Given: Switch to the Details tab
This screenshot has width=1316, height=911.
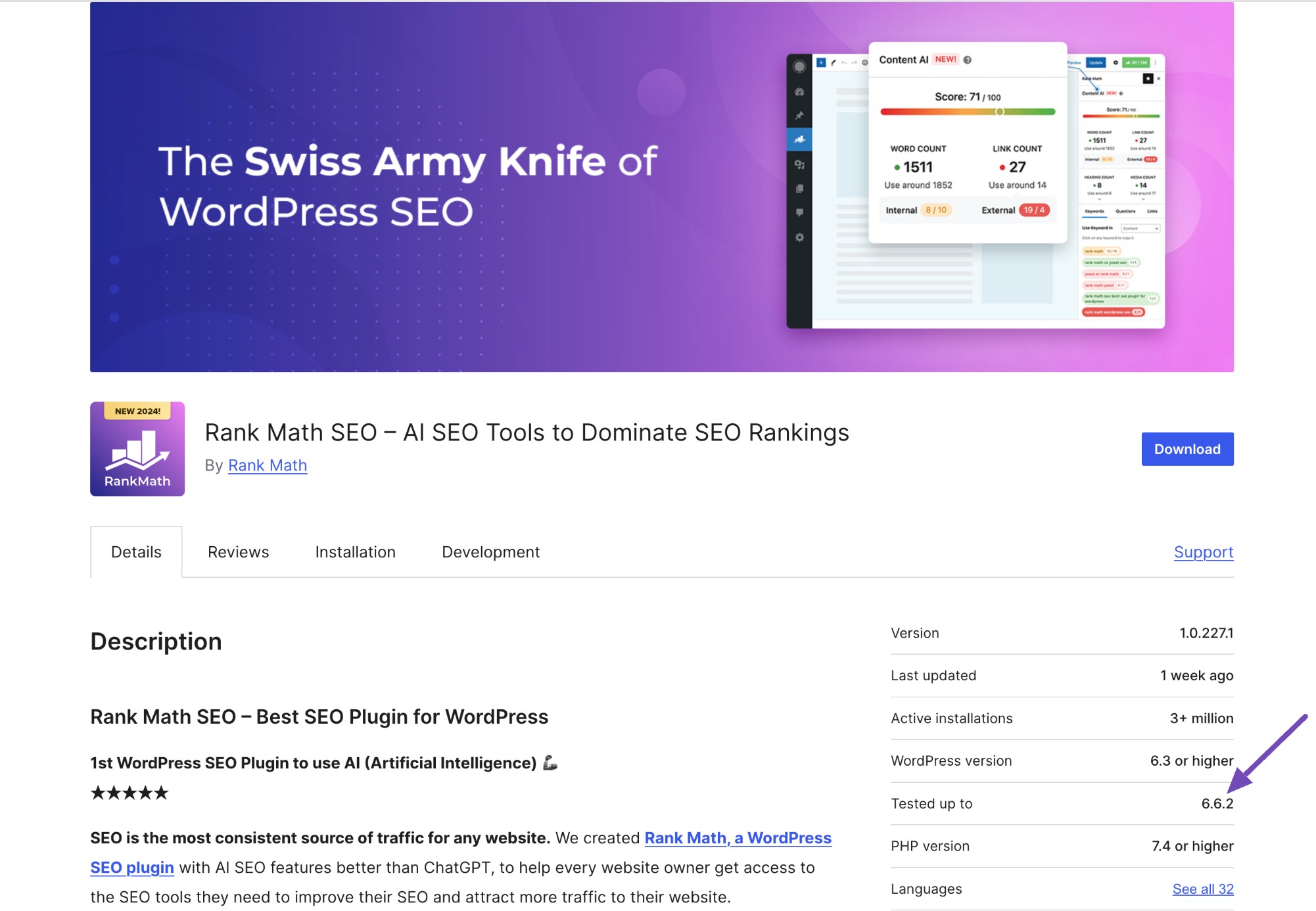Looking at the screenshot, I should coord(136,552).
